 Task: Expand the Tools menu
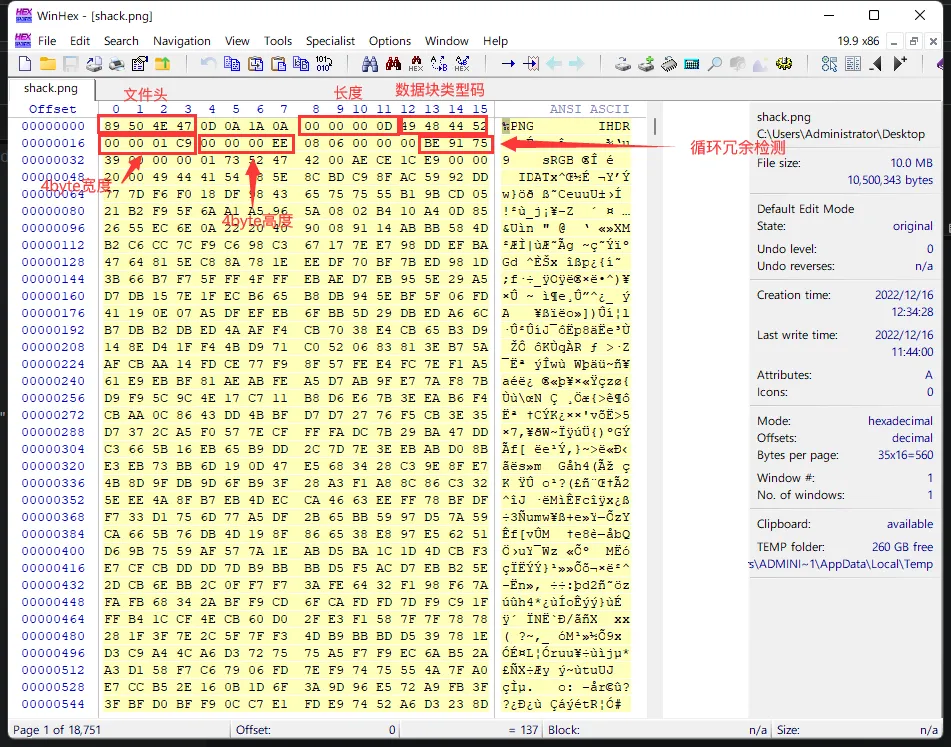[278, 41]
